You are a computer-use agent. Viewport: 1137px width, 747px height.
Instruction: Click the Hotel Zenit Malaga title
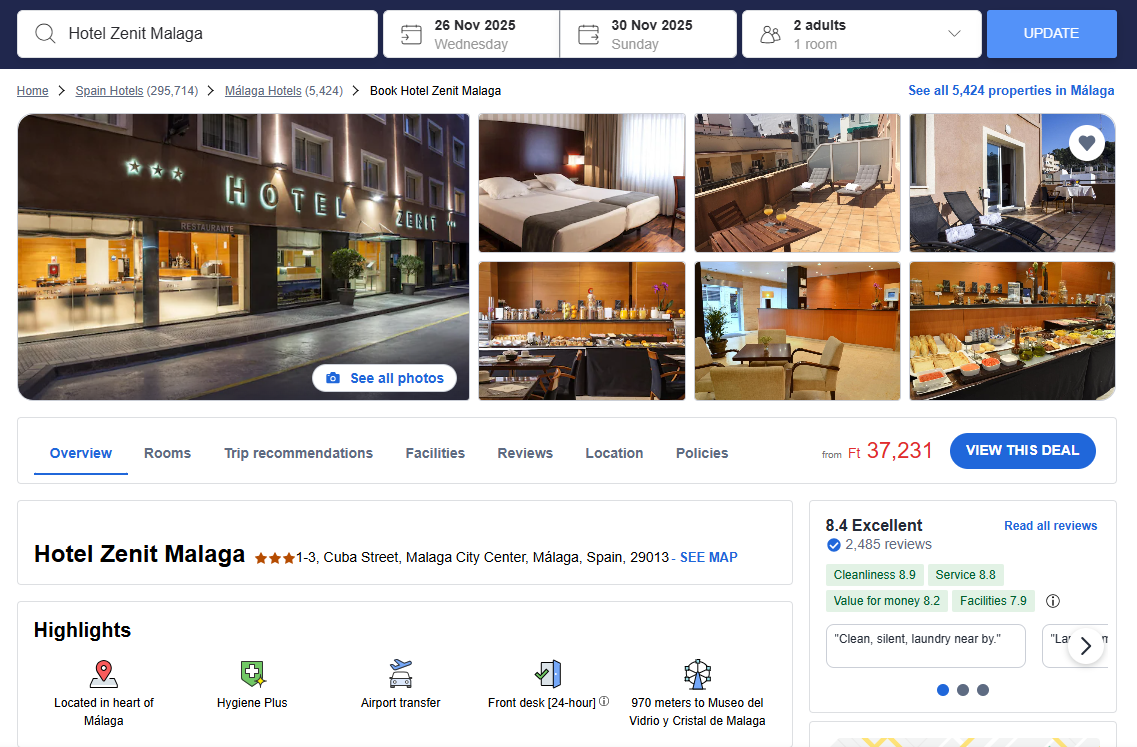tap(139, 554)
